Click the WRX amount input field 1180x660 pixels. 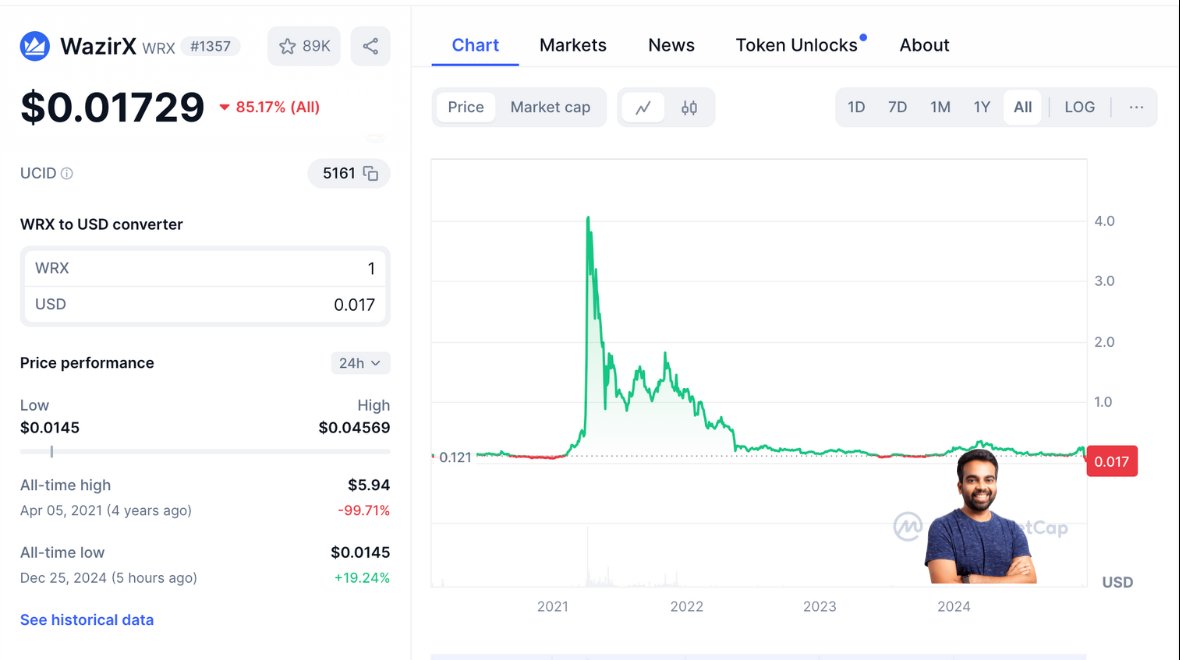click(205, 268)
